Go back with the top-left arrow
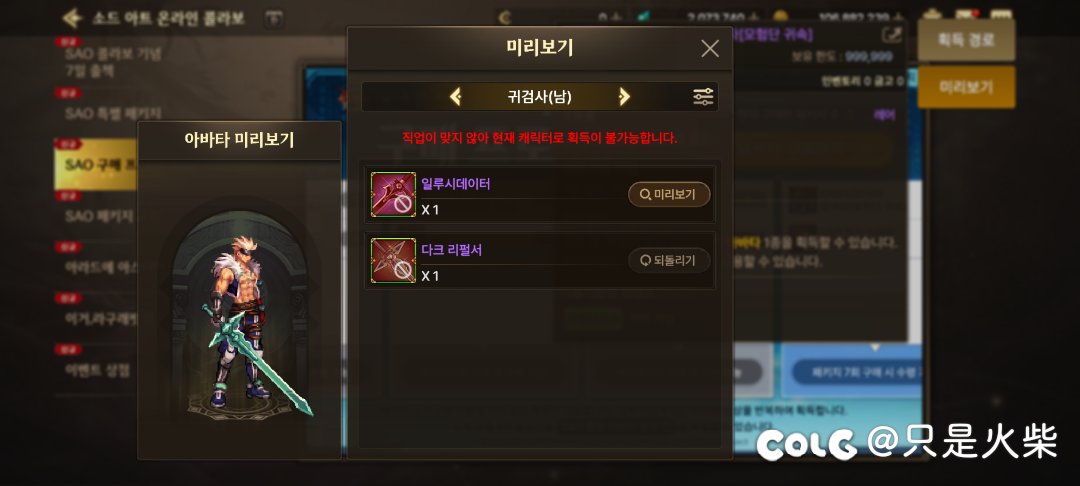1080x486 pixels. click(x=72, y=18)
